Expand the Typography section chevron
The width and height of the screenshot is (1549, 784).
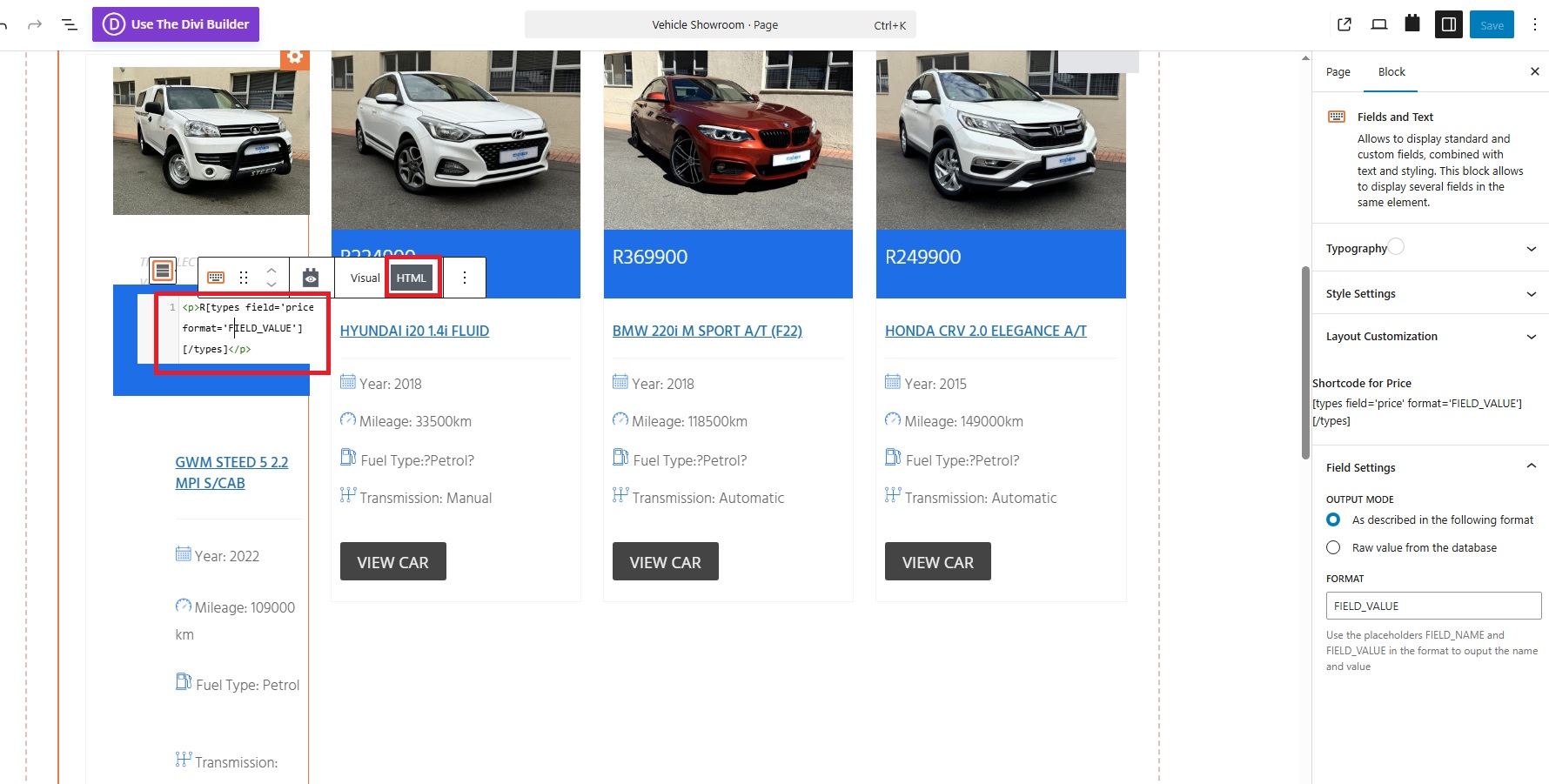(x=1532, y=249)
